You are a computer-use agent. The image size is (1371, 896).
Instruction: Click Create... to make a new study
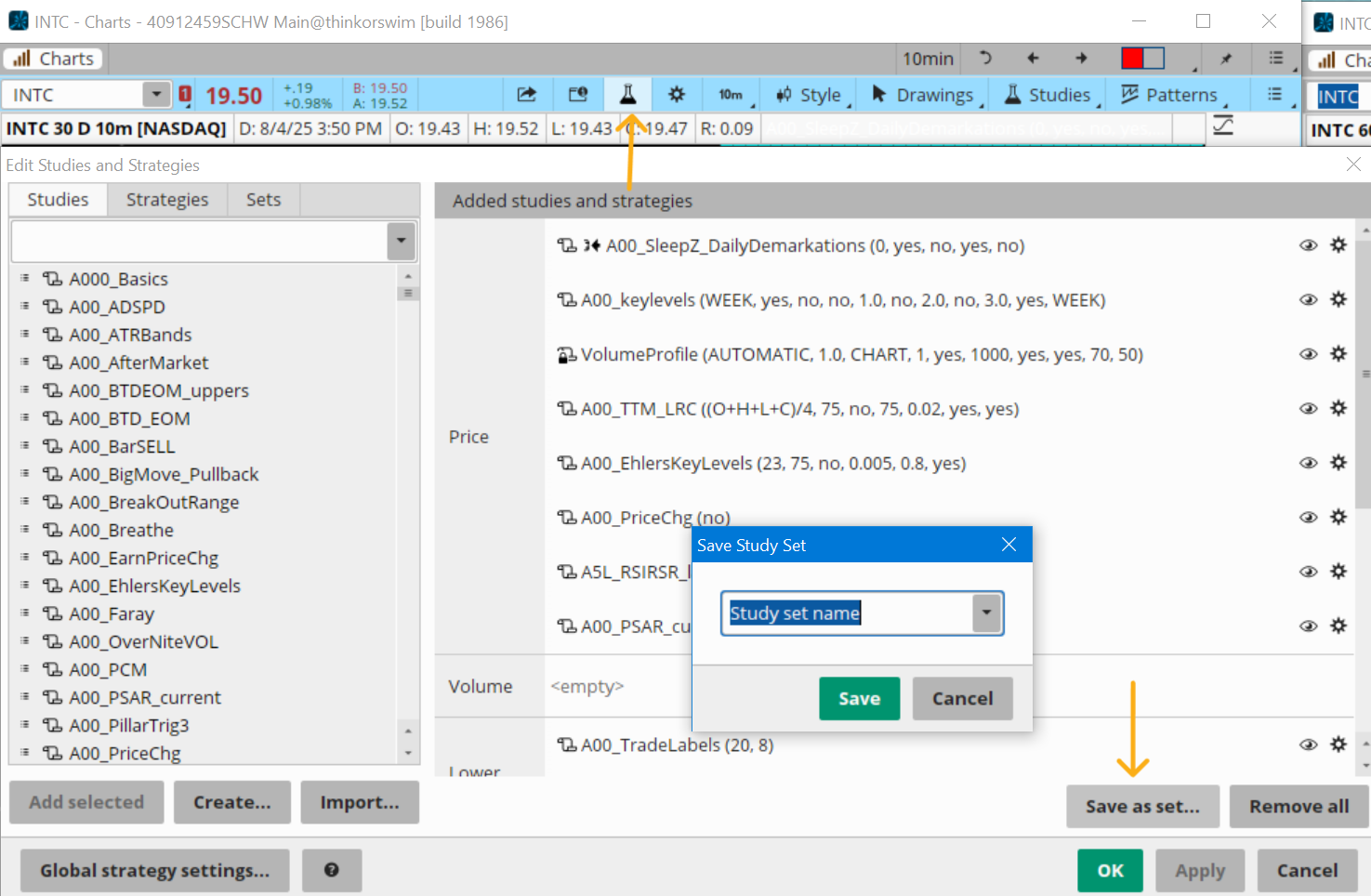(x=232, y=801)
